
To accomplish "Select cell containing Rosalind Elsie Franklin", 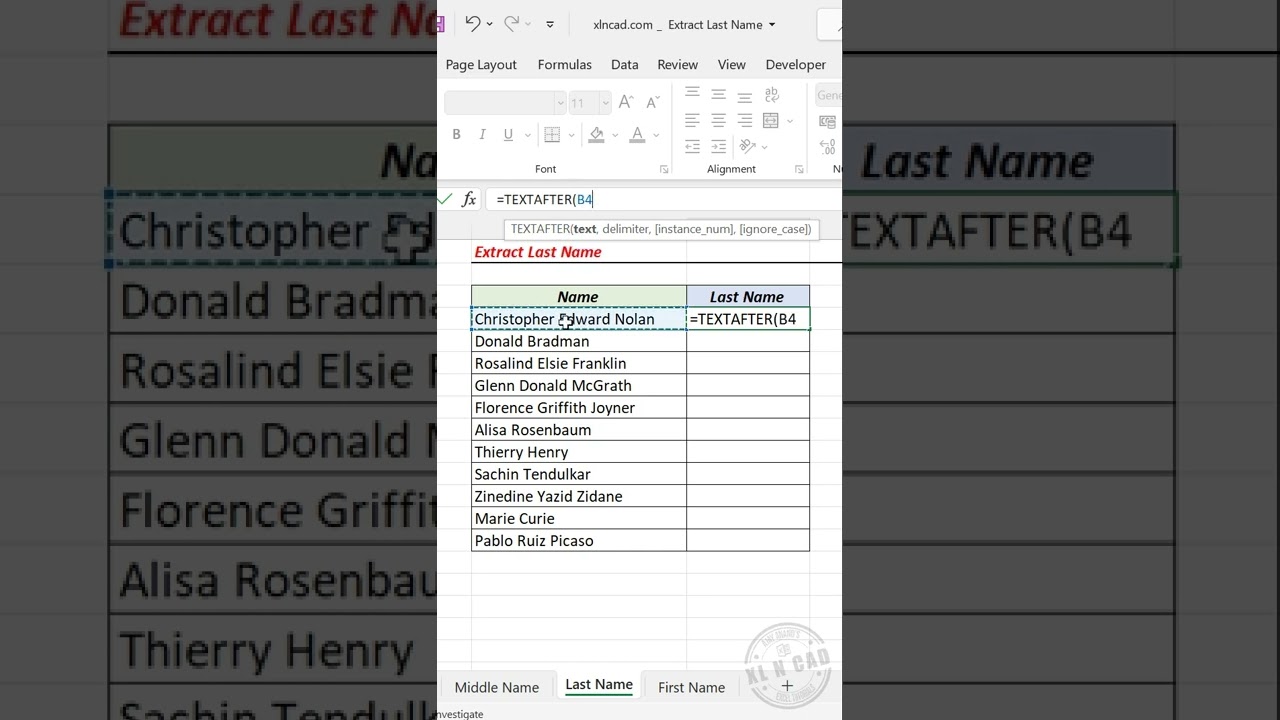I will point(579,363).
